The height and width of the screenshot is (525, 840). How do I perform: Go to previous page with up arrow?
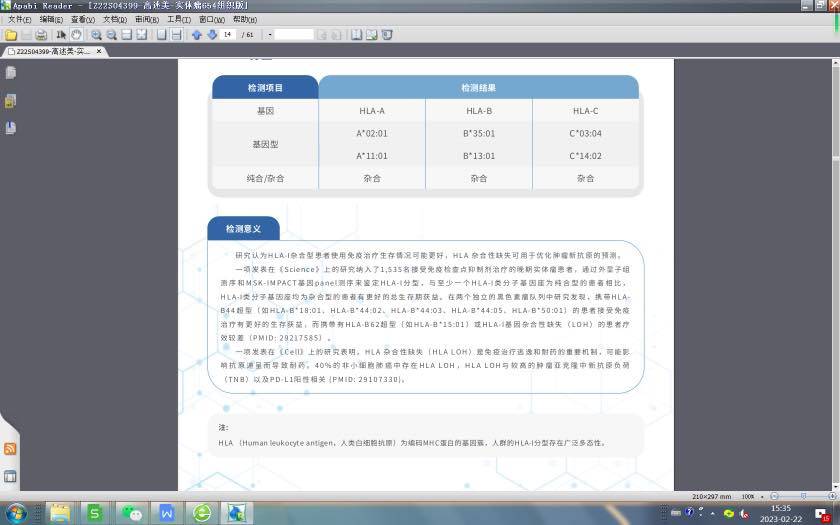197,35
